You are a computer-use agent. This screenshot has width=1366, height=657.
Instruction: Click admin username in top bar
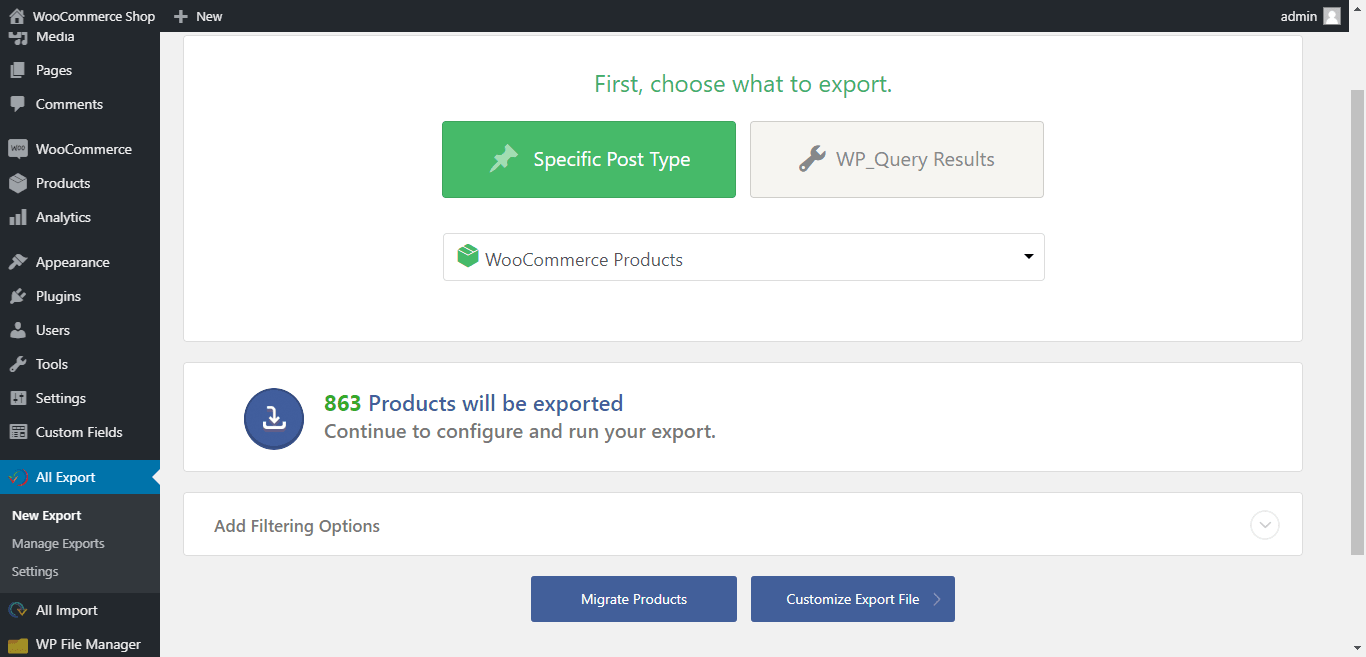[1299, 16]
